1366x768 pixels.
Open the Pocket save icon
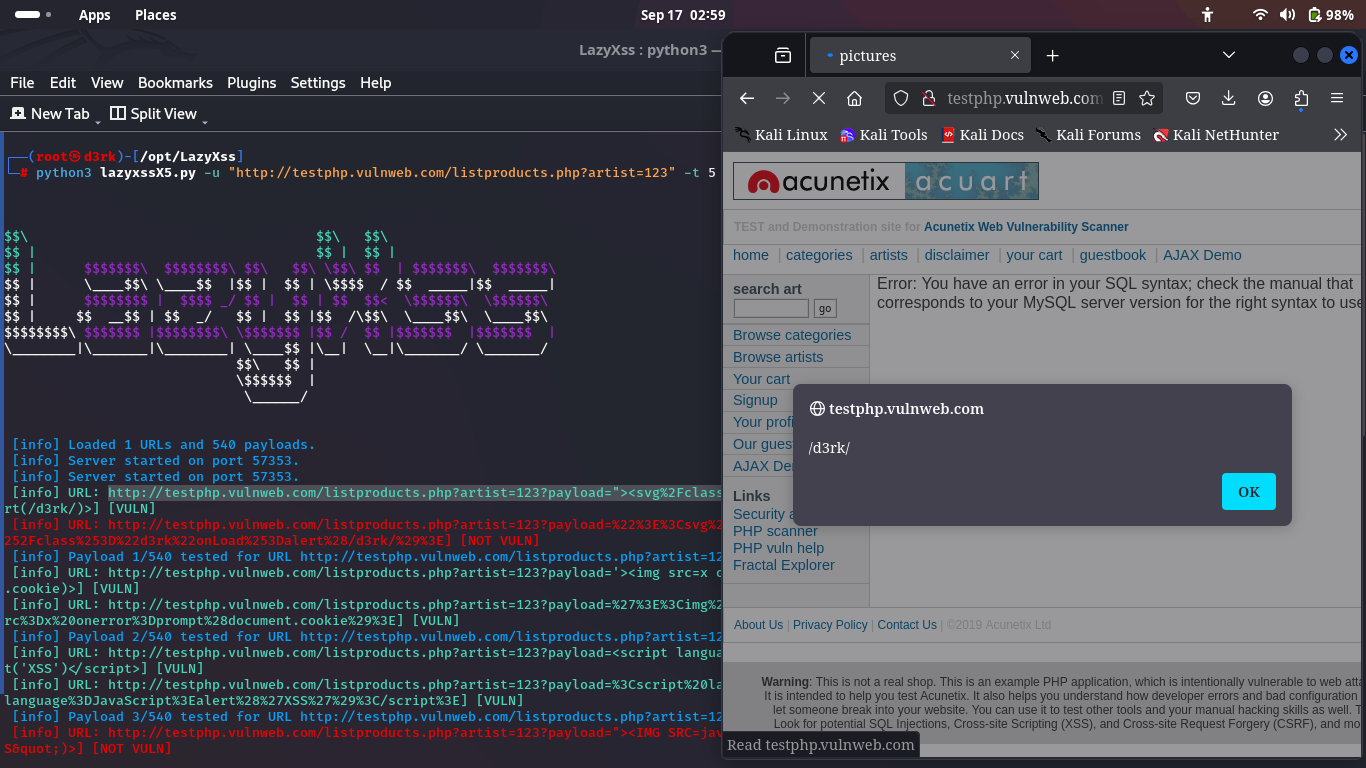[1193, 98]
